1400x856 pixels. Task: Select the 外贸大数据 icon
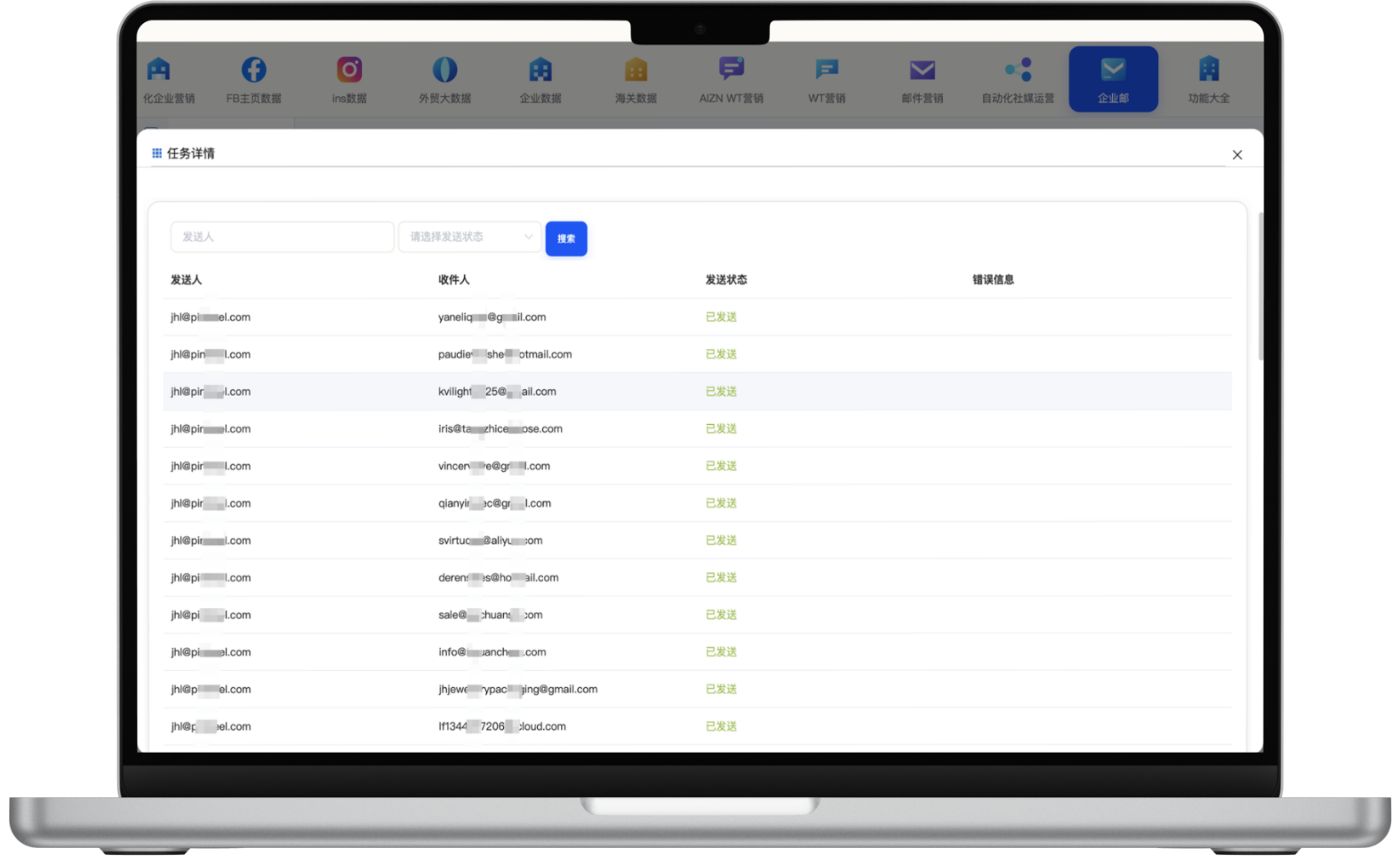click(x=444, y=69)
